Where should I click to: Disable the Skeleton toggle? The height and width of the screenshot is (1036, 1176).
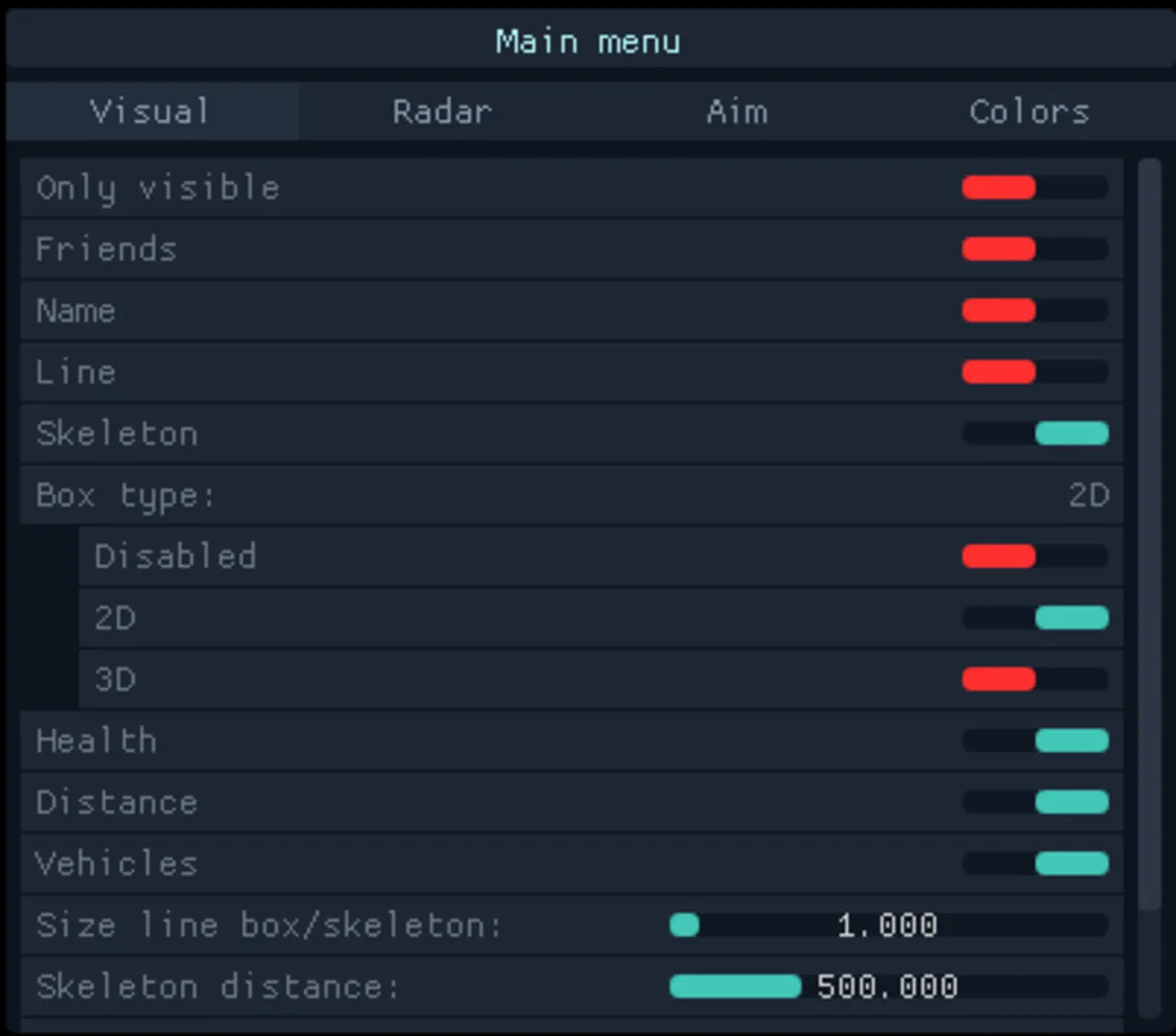1034,434
